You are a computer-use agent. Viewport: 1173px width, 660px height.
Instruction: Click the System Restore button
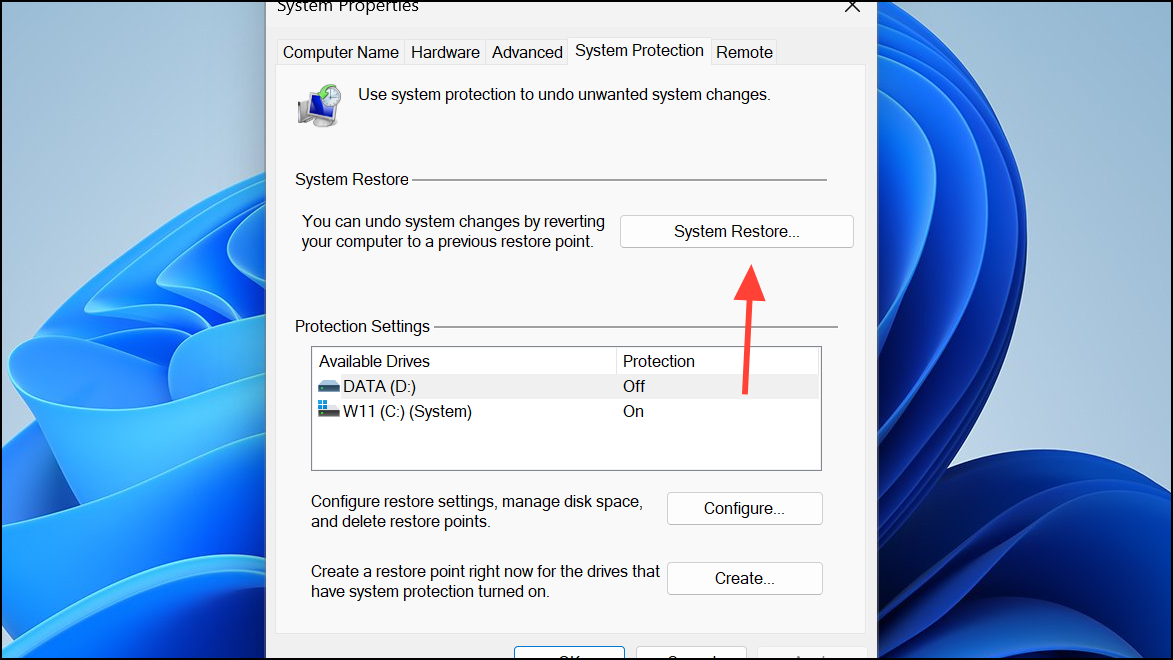click(736, 231)
